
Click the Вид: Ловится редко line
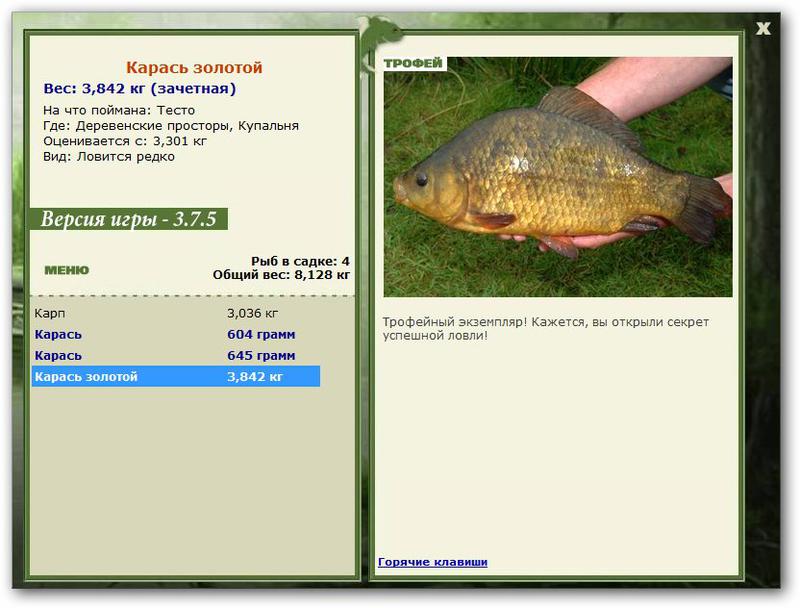(109, 157)
